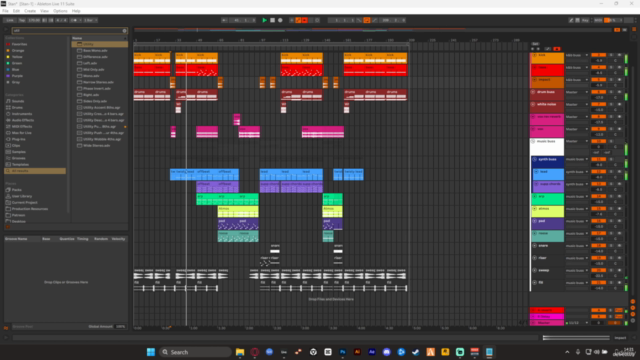
Task: Click the Arrangement Record button
Action: coord(280,20)
